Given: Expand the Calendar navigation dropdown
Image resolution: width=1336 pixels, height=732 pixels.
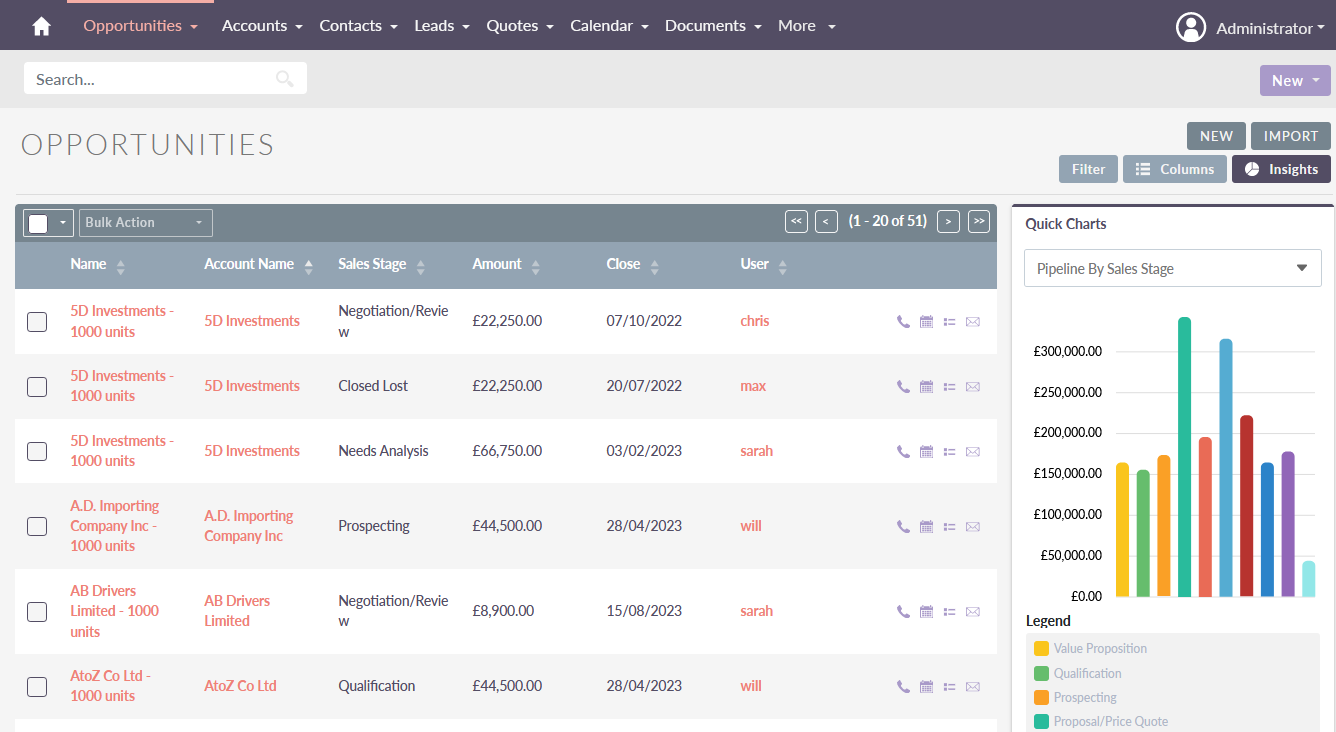Looking at the screenshot, I should click(x=609, y=26).
